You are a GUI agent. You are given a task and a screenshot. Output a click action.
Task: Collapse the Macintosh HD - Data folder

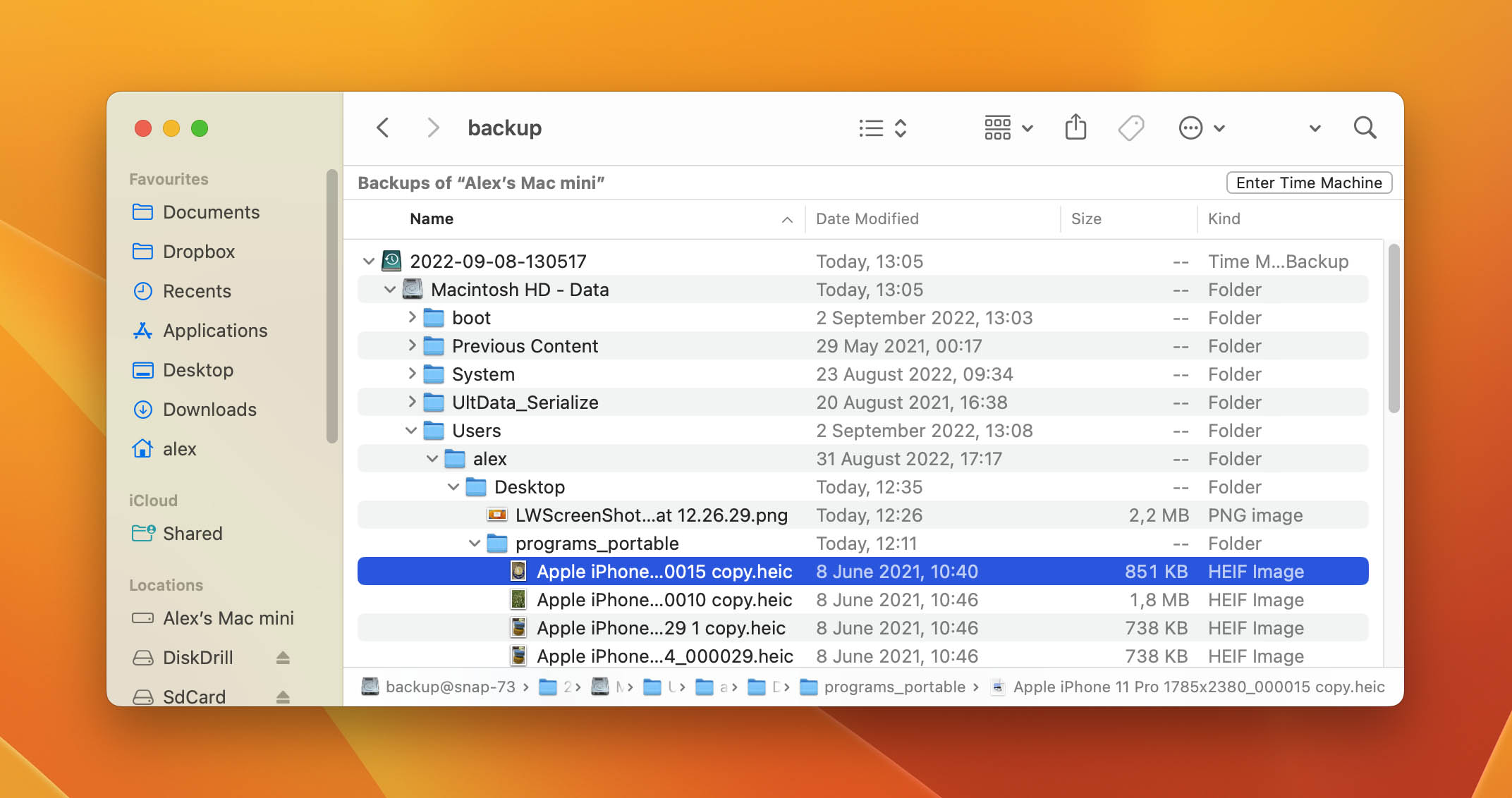(391, 290)
